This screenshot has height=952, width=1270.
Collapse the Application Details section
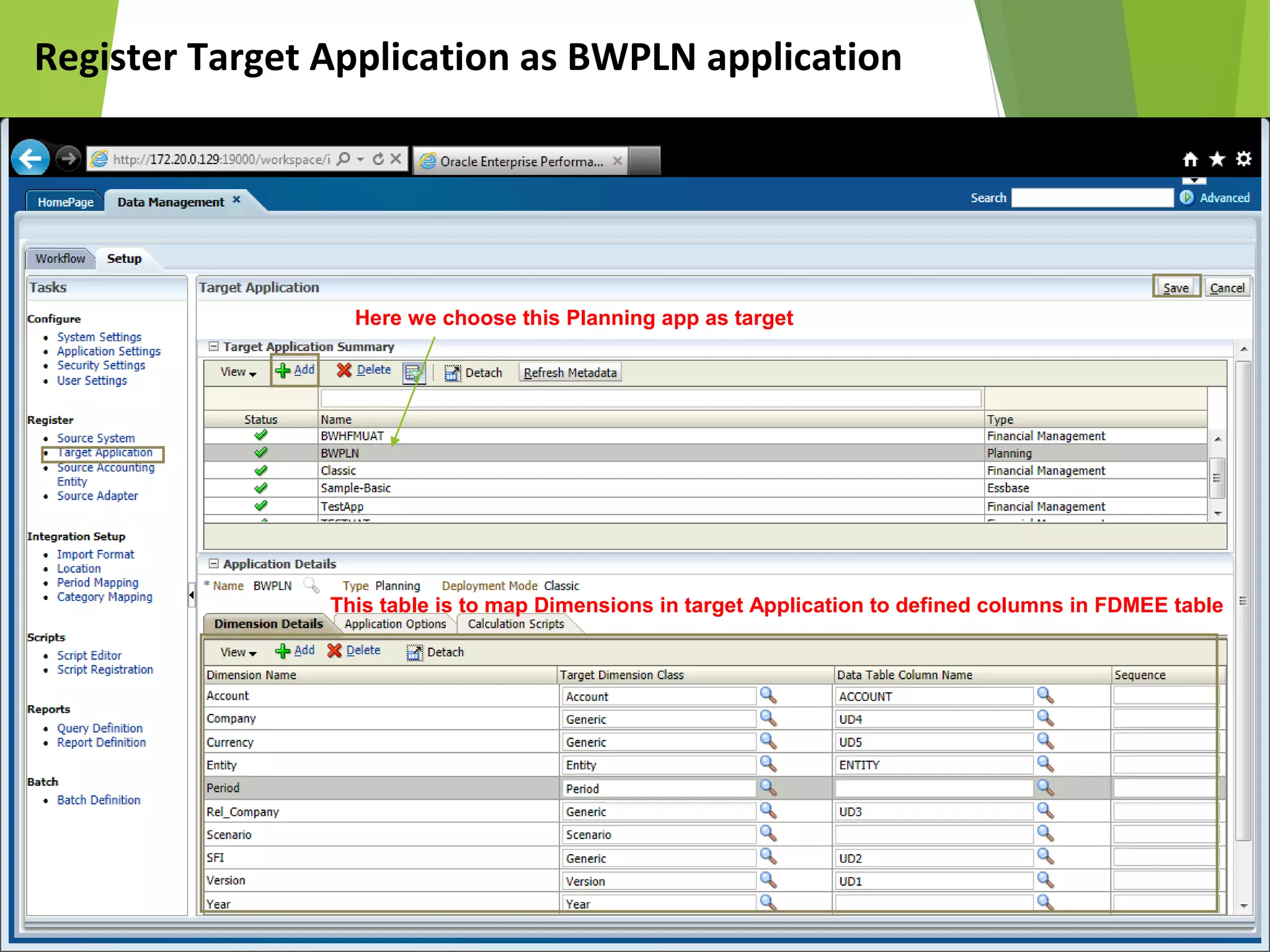coord(213,563)
